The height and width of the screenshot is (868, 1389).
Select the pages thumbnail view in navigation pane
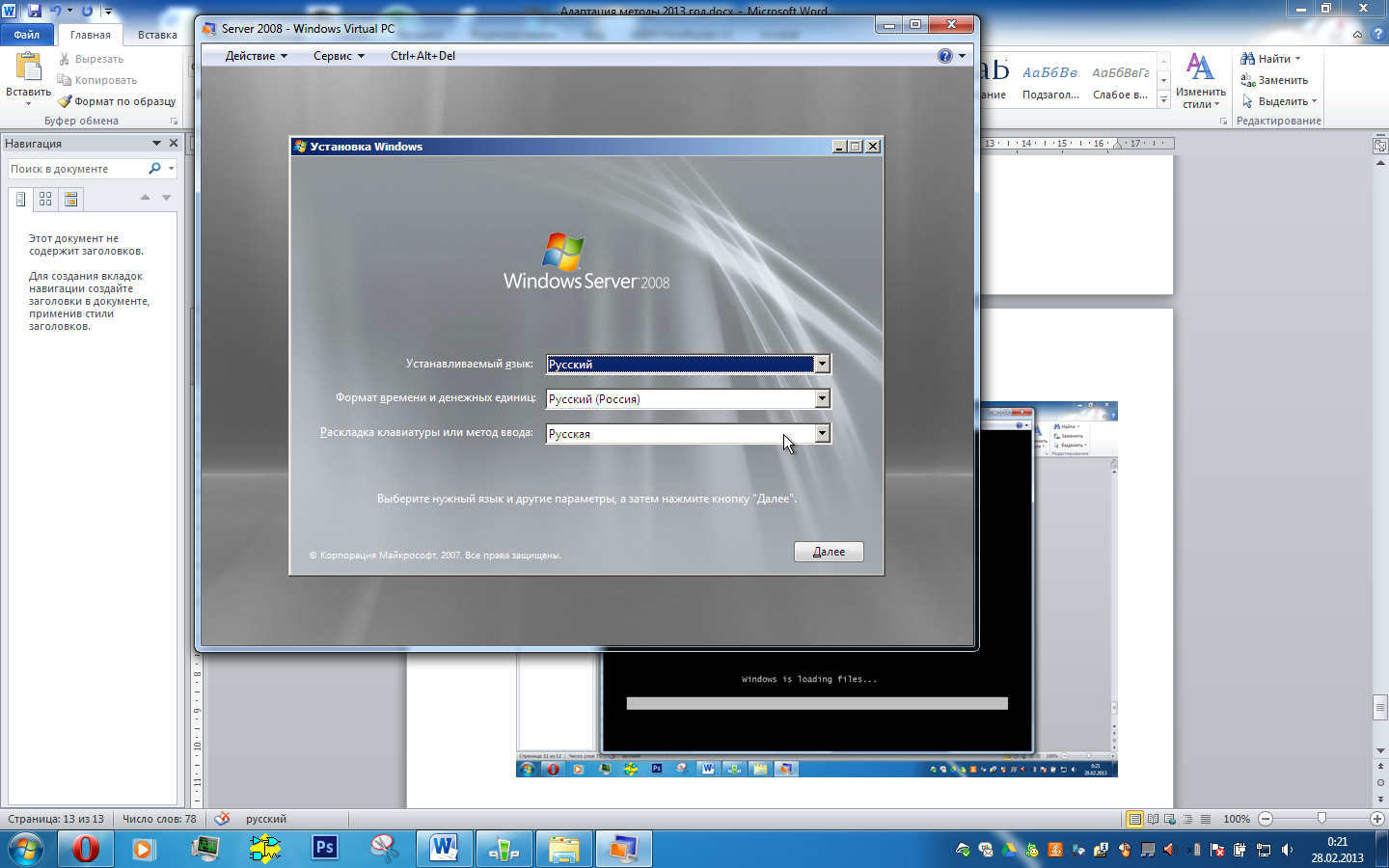45,200
